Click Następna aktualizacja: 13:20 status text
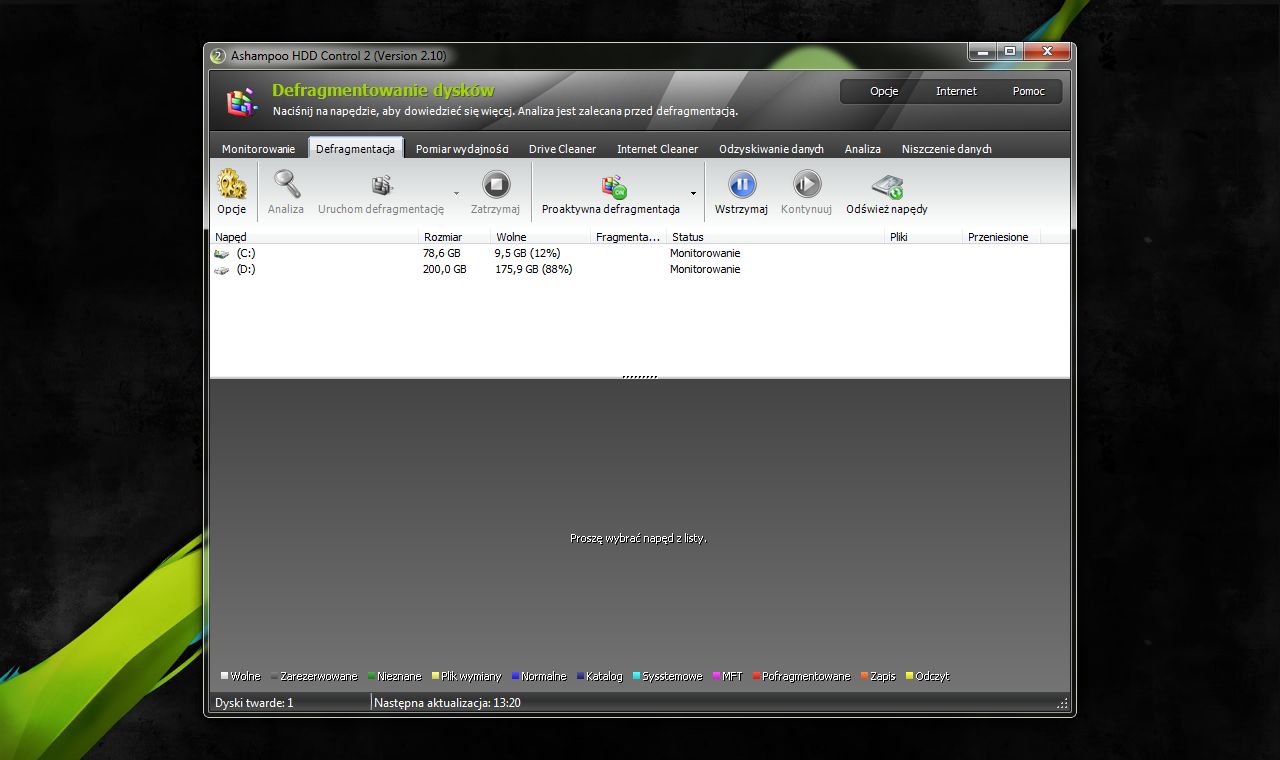This screenshot has height=760, width=1280. (447, 703)
